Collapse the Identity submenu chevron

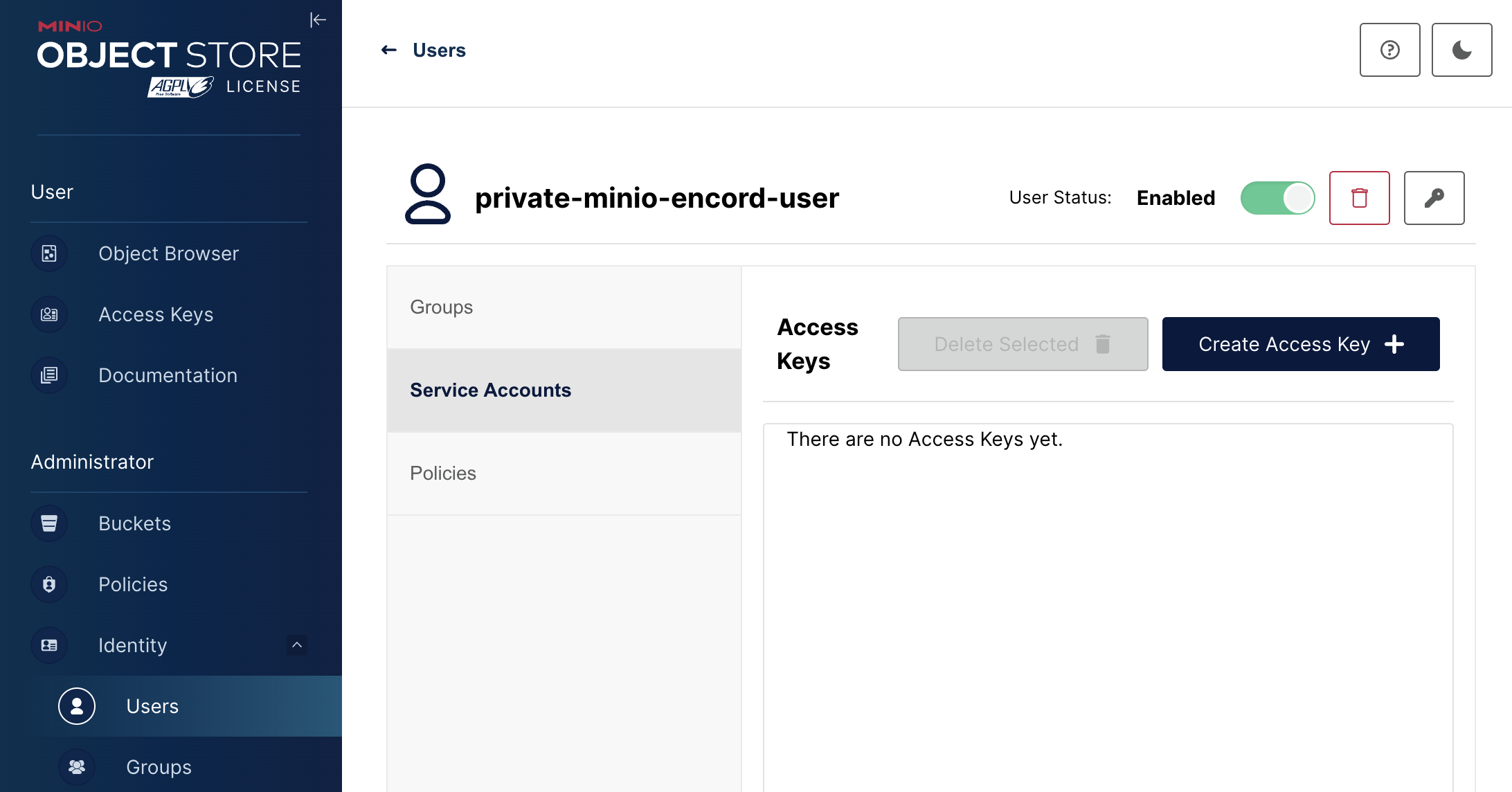[x=297, y=645]
